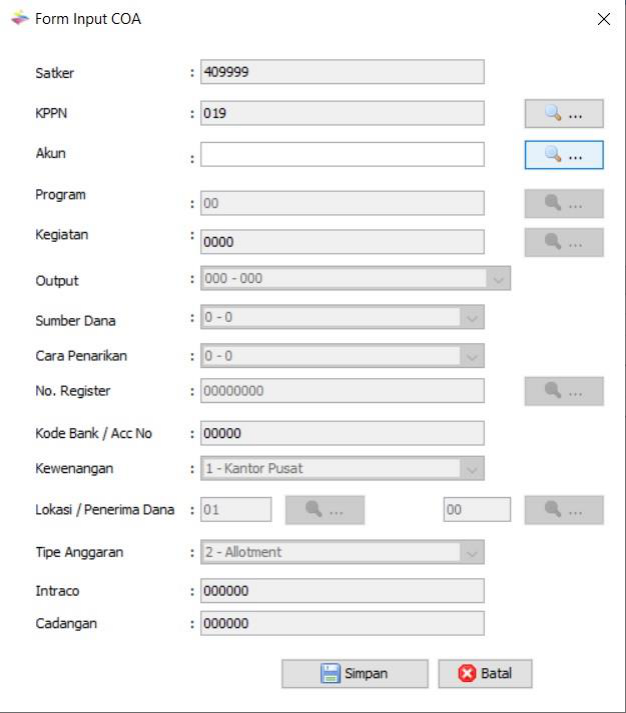Expand the Output dropdown list
626x713 pixels.
[498, 279]
